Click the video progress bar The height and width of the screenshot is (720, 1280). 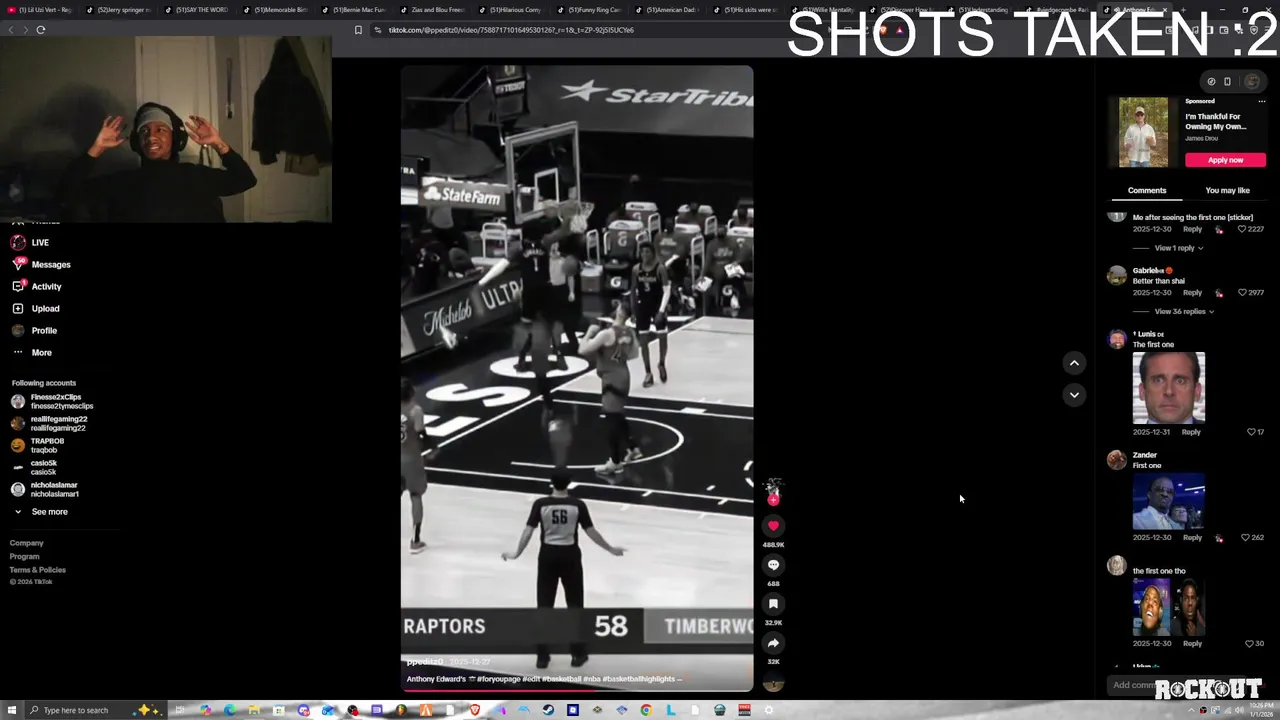point(577,690)
